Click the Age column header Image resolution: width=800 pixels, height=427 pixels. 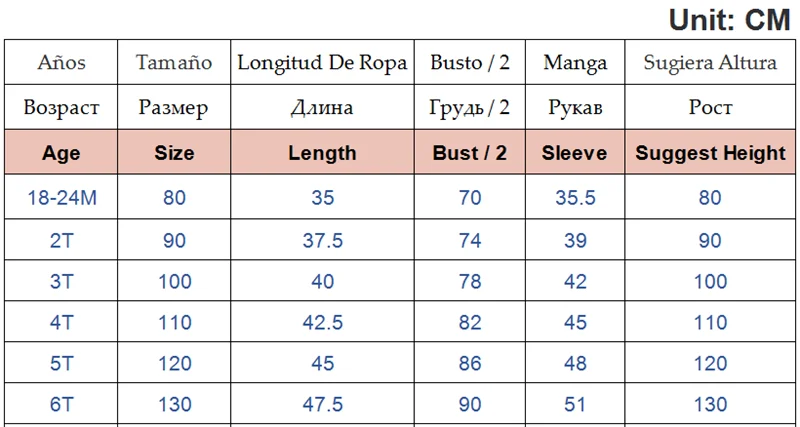tap(61, 153)
